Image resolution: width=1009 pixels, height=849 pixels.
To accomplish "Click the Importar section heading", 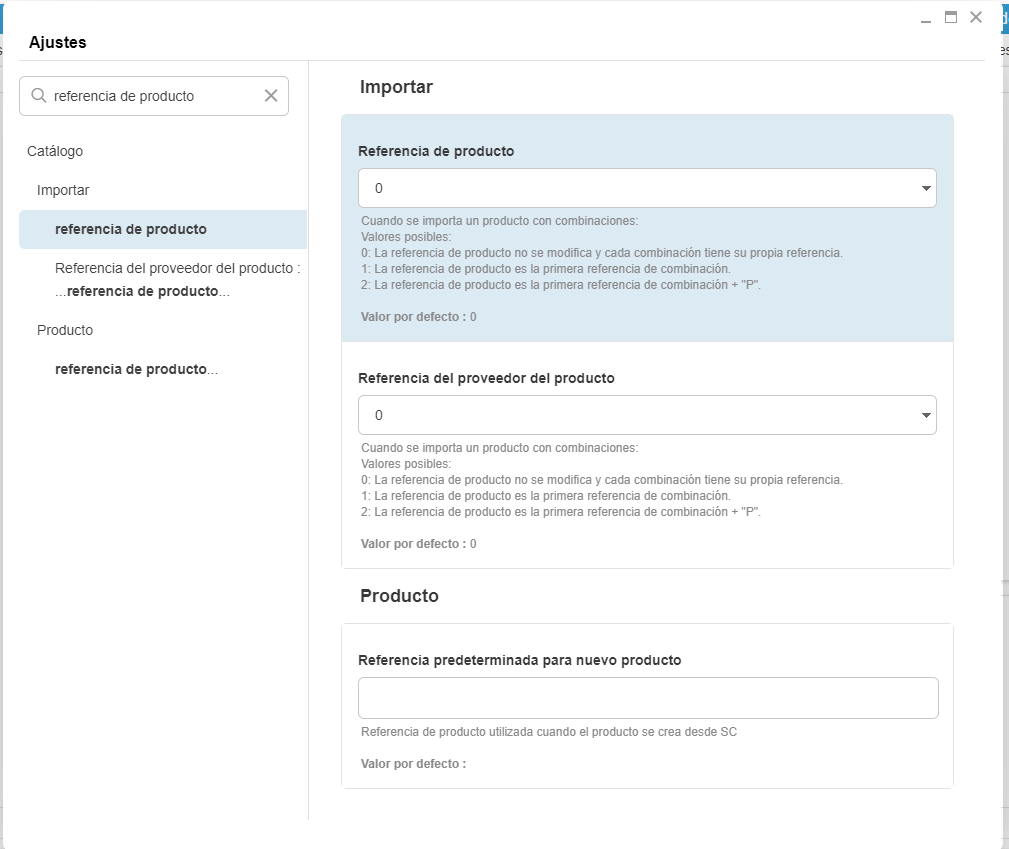I will [x=396, y=87].
